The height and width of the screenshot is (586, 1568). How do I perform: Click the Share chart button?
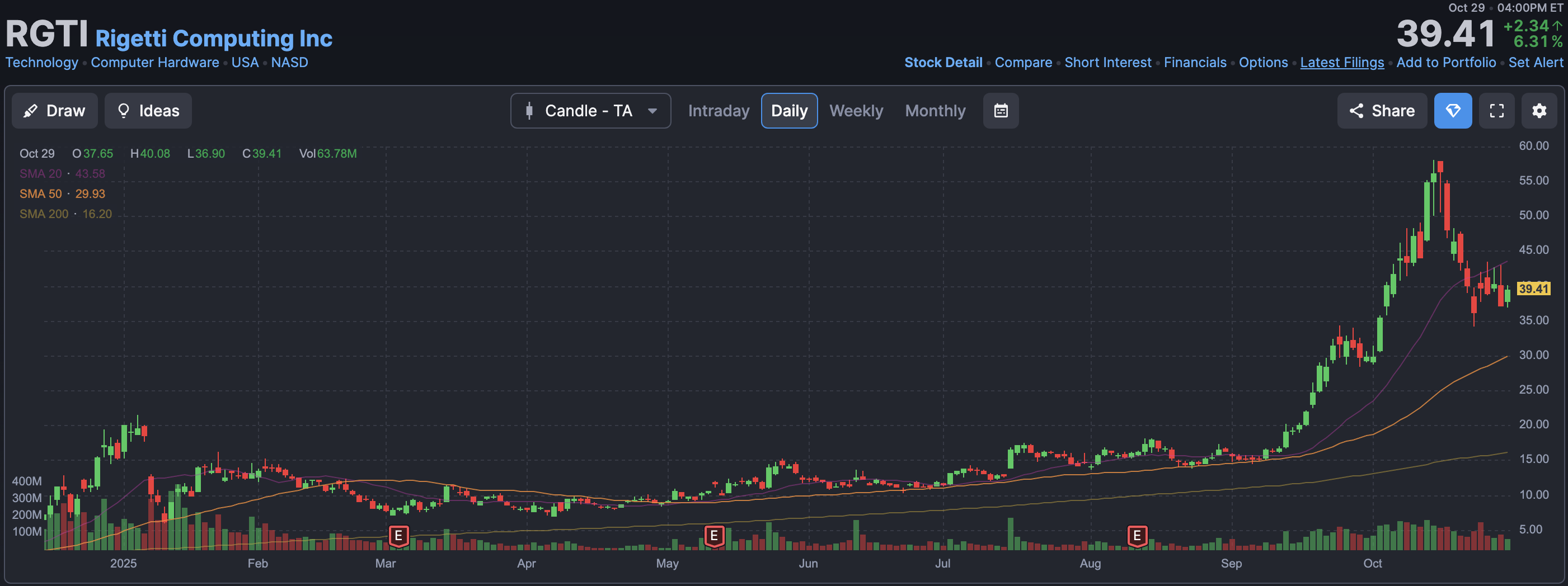coord(1382,111)
